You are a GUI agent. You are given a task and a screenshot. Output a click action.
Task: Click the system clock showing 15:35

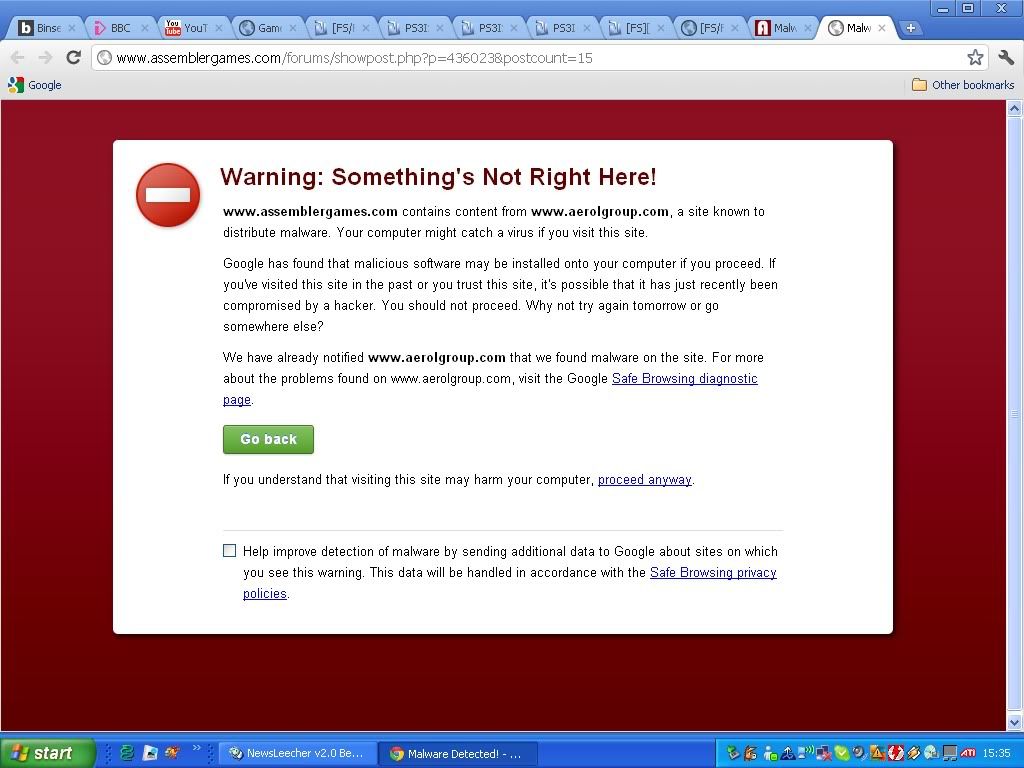(x=997, y=753)
